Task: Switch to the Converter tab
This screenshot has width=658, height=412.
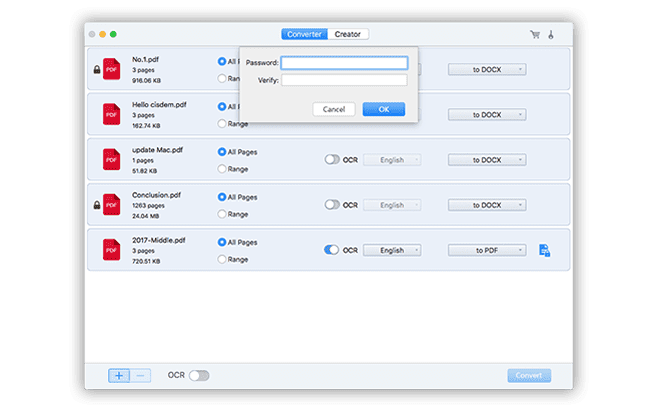Action: 304,34
